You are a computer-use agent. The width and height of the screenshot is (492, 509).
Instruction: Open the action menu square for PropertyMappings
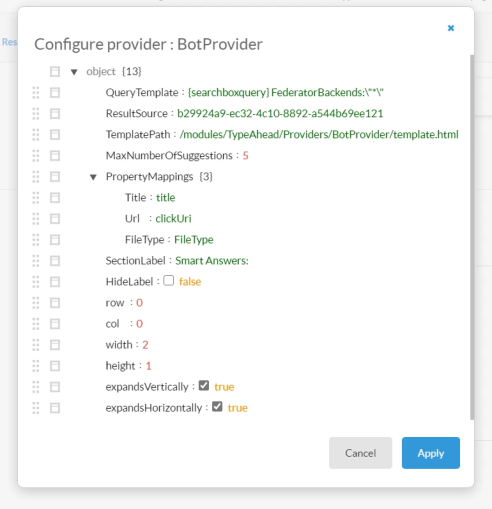point(55,177)
